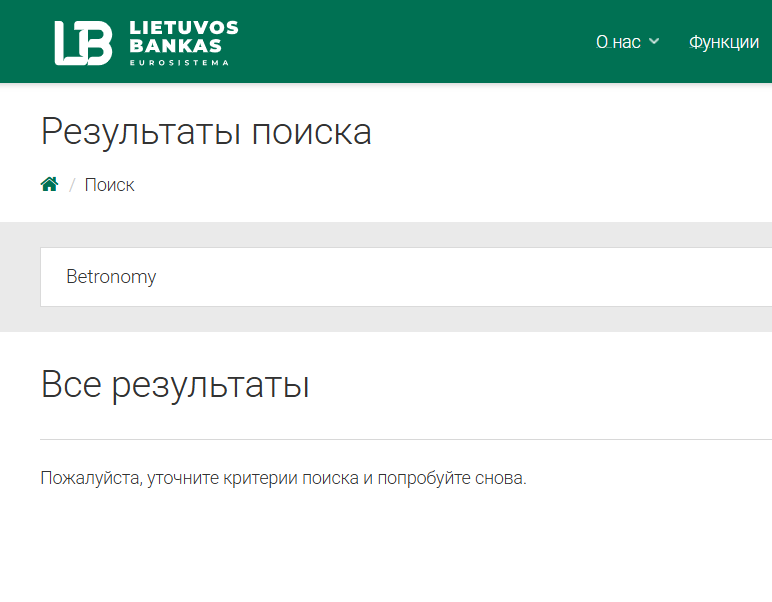Click the "Поиск" breadcrumb link
772x602 pixels.
point(109,185)
